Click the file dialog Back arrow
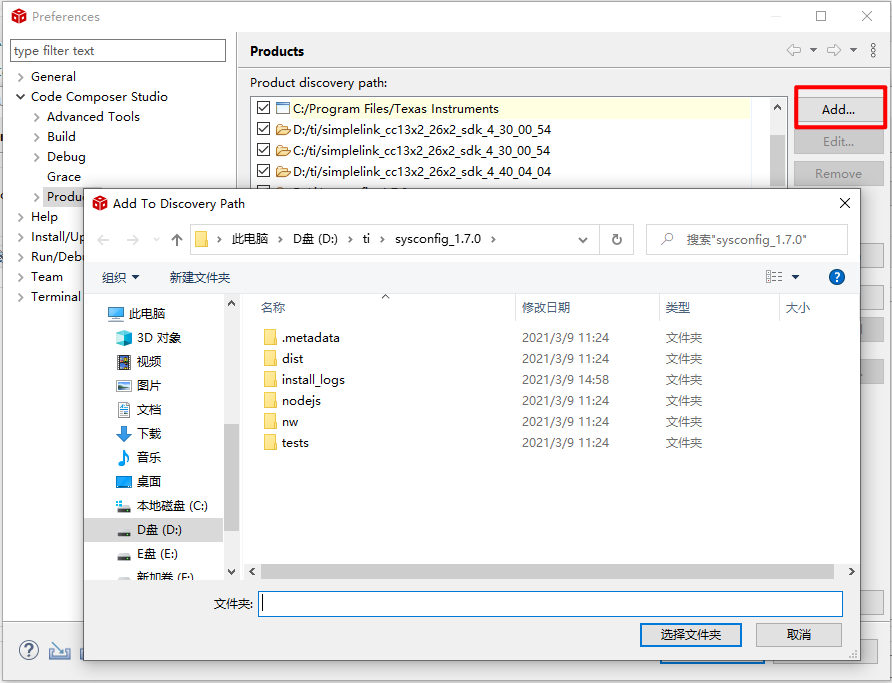 pyautogui.click(x=104, y=240)
